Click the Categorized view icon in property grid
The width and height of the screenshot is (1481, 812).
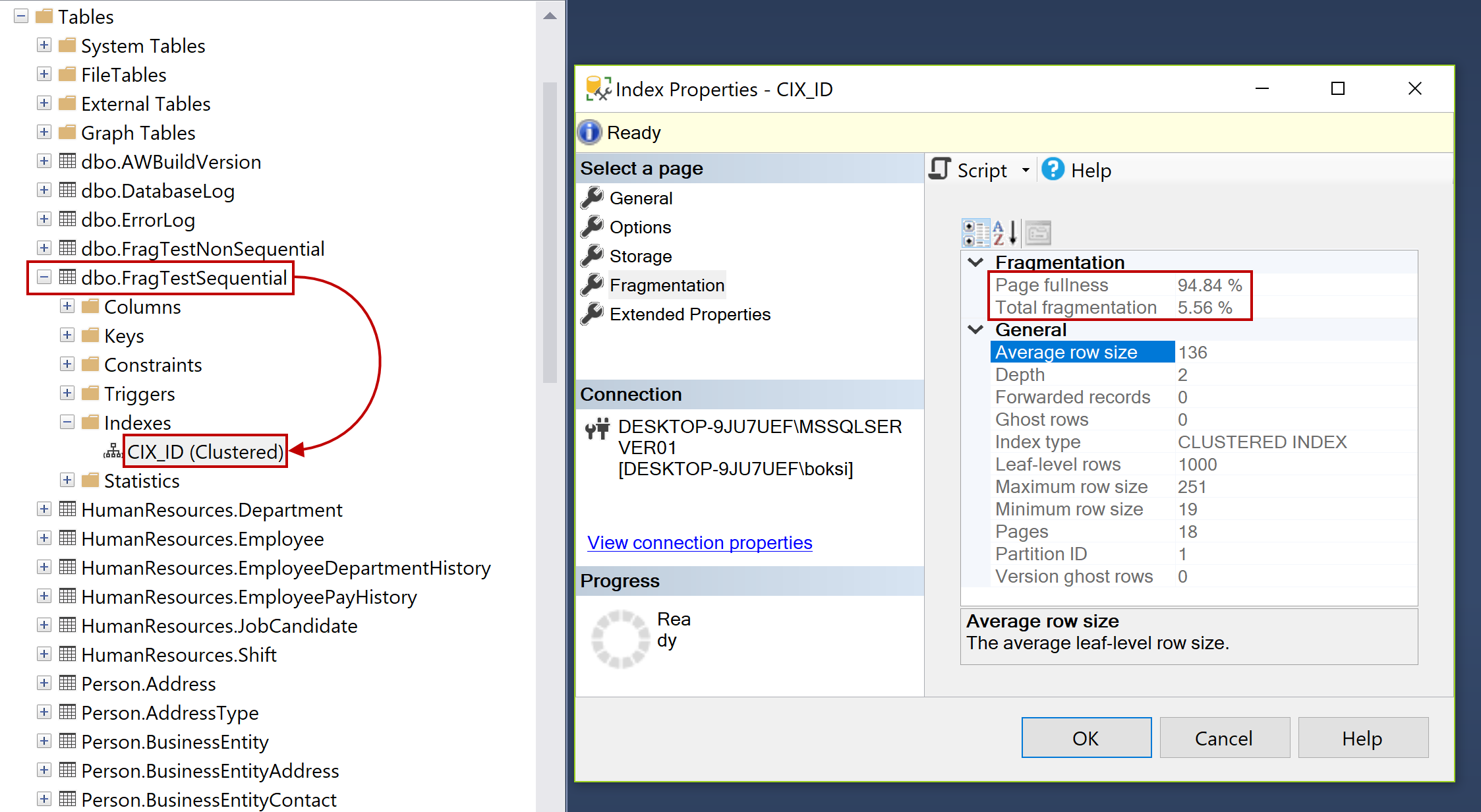[x=975, y=233]
